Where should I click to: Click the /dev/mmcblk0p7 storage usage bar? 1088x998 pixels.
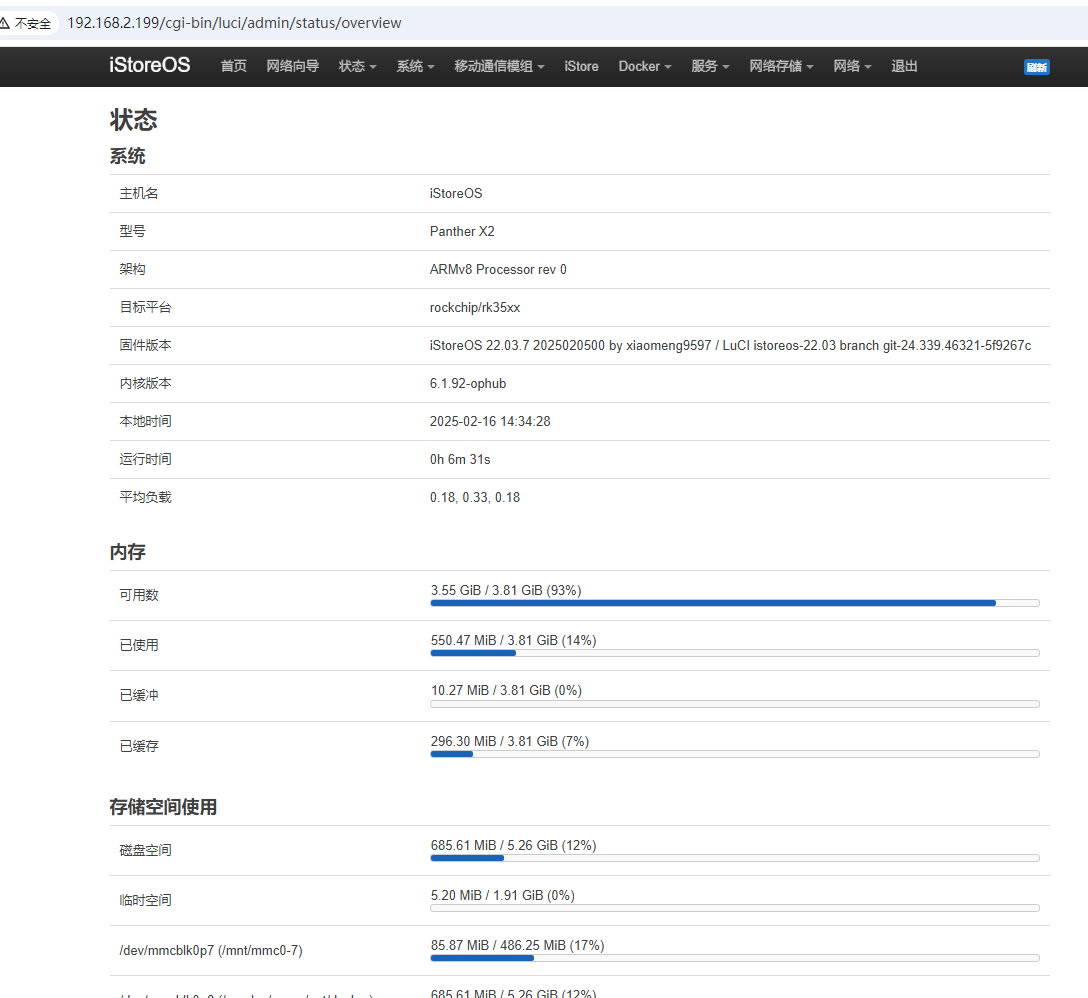[x=734, y=958]
